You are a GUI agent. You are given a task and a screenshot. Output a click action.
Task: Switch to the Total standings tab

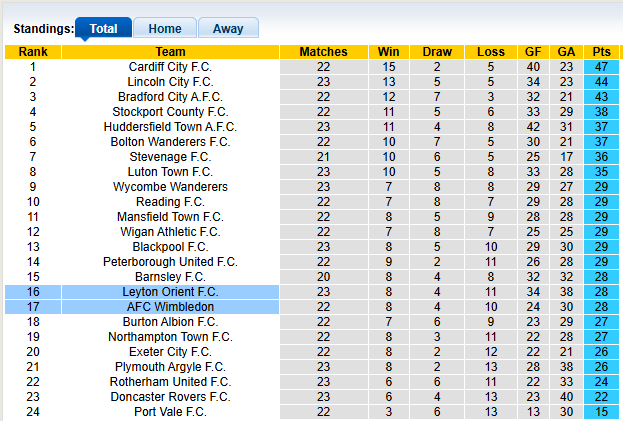(x=103, y=29)
